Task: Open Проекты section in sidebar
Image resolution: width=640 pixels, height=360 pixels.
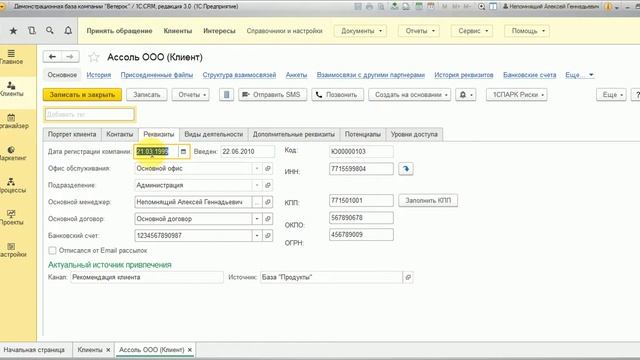Action: [11, 218]
